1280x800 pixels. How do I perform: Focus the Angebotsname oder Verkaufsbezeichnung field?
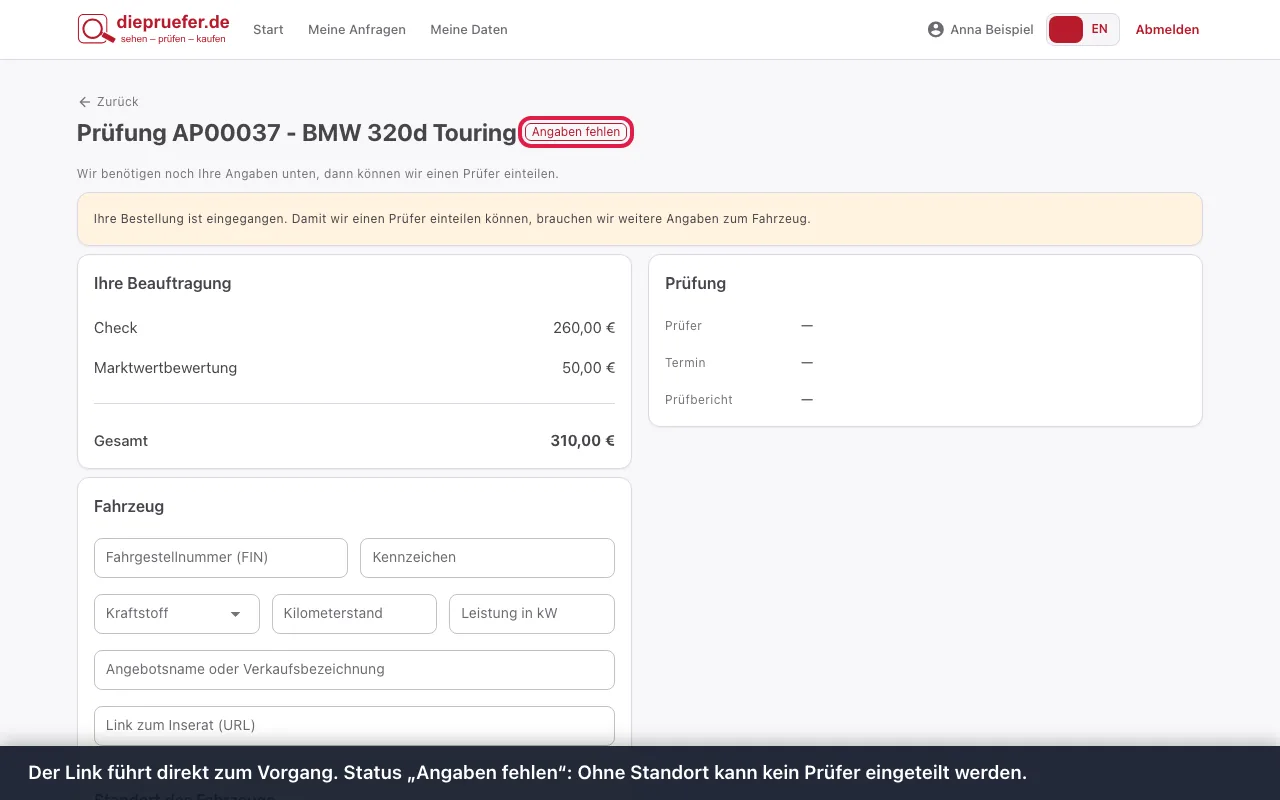(354, 670)
